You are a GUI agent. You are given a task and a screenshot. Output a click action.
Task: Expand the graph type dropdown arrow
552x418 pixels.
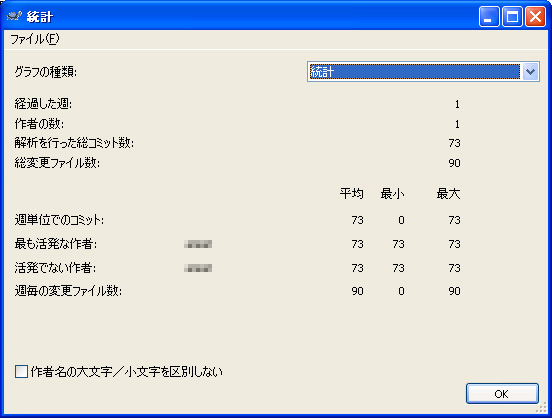pos(530,72)
